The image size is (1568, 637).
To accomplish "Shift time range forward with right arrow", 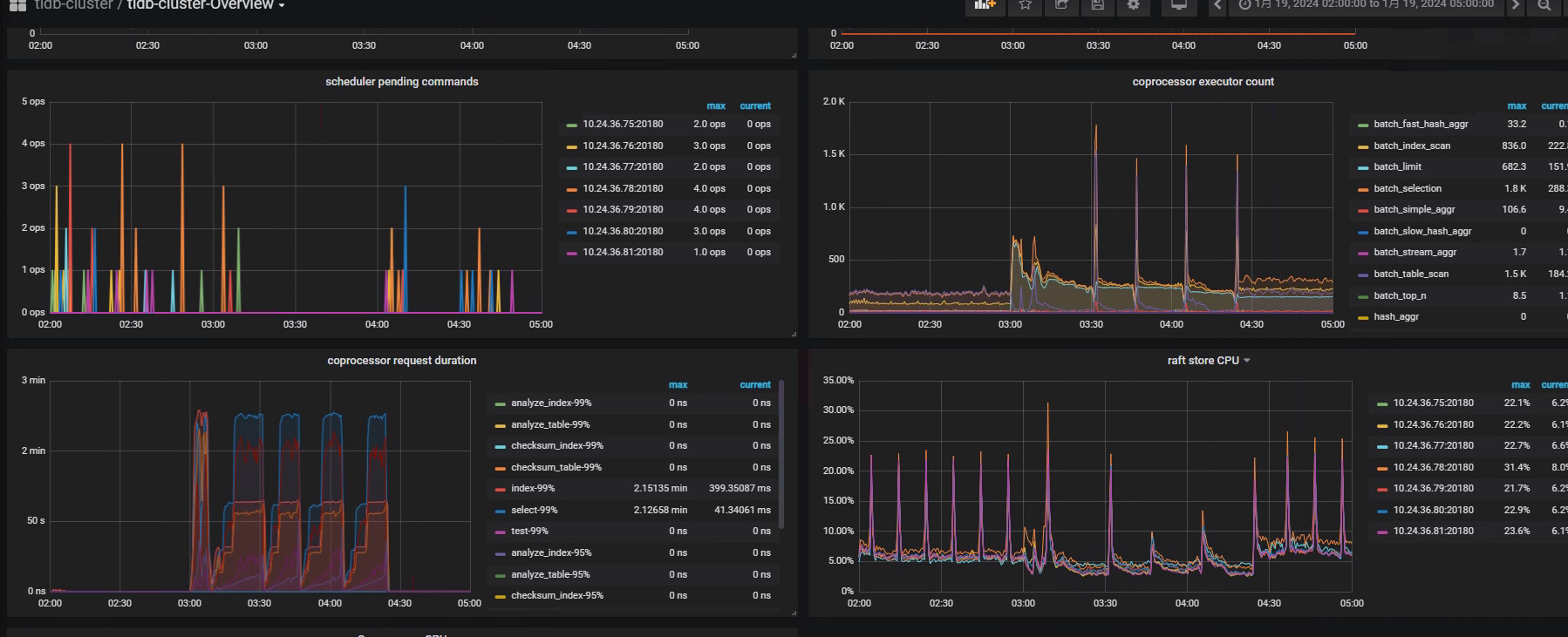I will coord(1516,5).
